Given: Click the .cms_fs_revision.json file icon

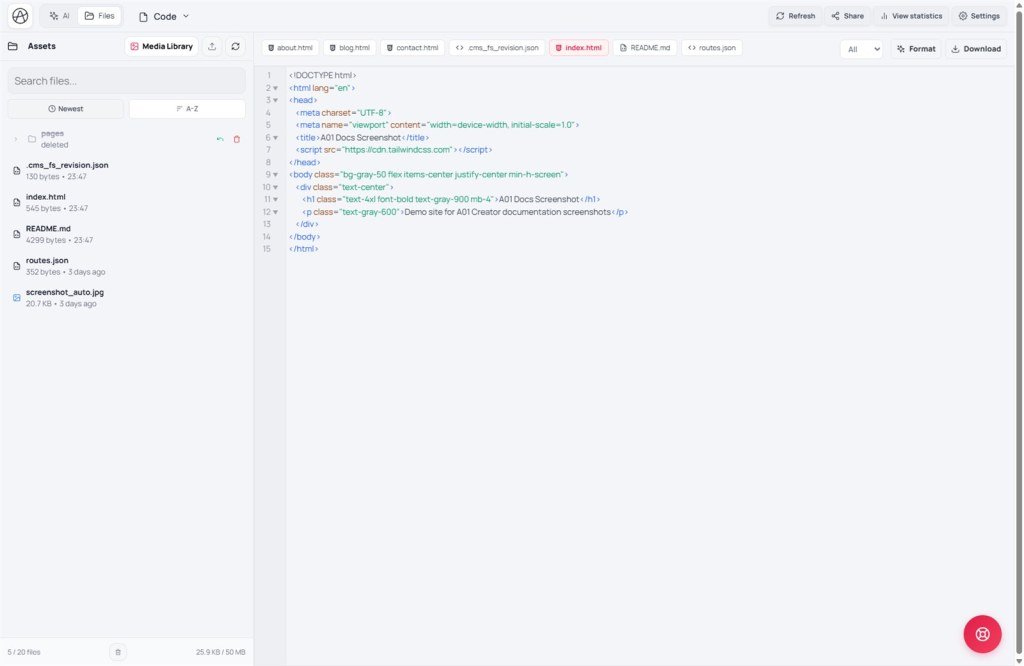Looking at the screenshot, I should point(16,170).
